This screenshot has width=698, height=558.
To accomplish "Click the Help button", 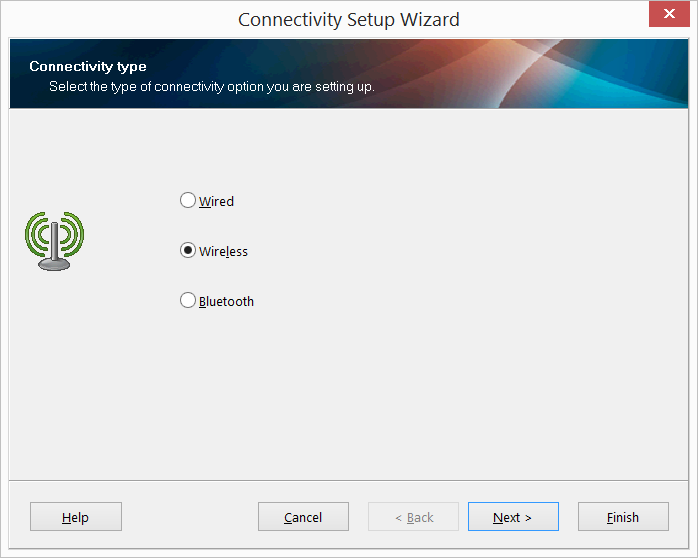I will pos(76,517).
